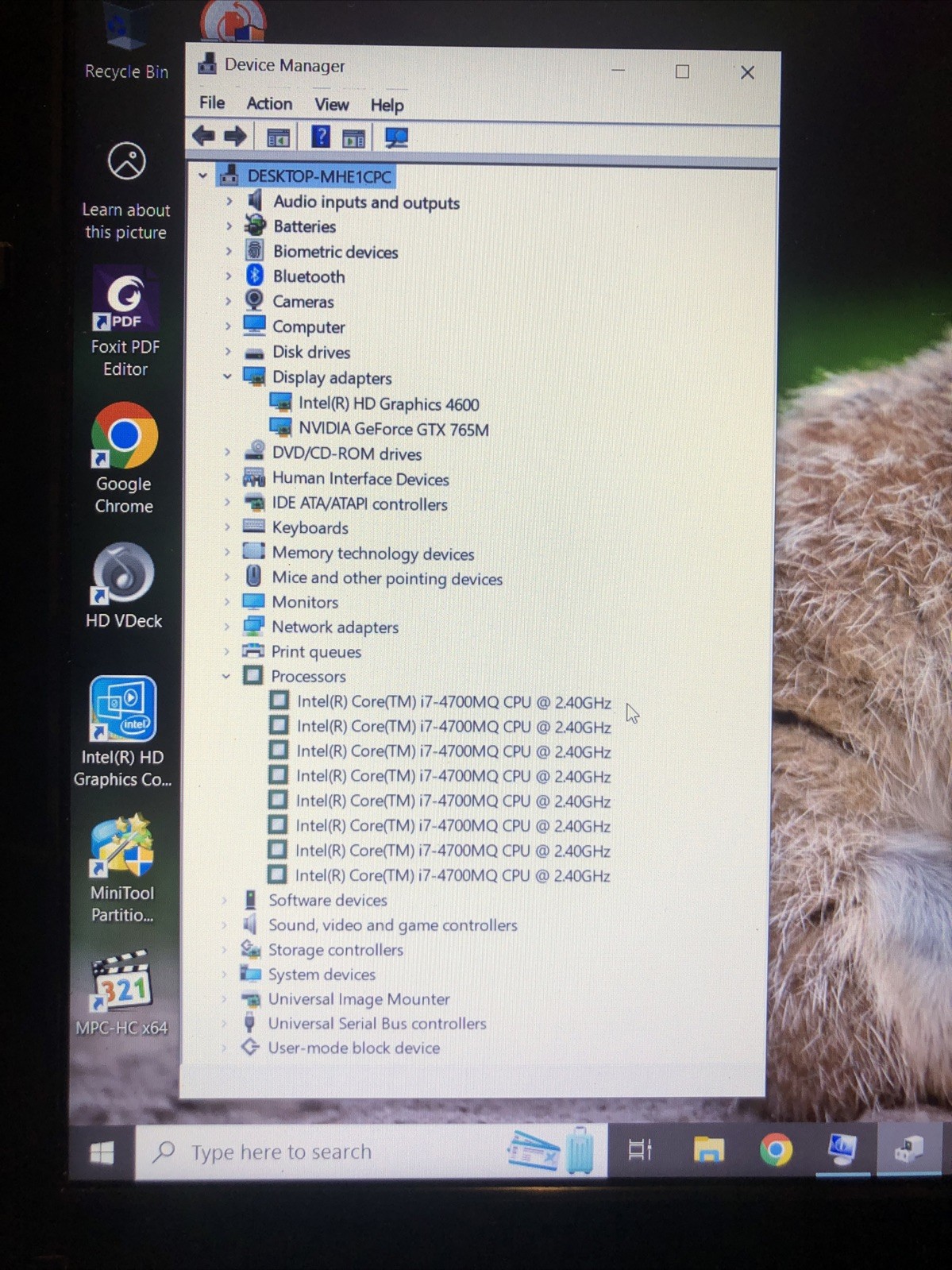The height and width of the screenshot is (1270, 952).
Task: Open Chrome from the taskbar
Action: 776,1149
